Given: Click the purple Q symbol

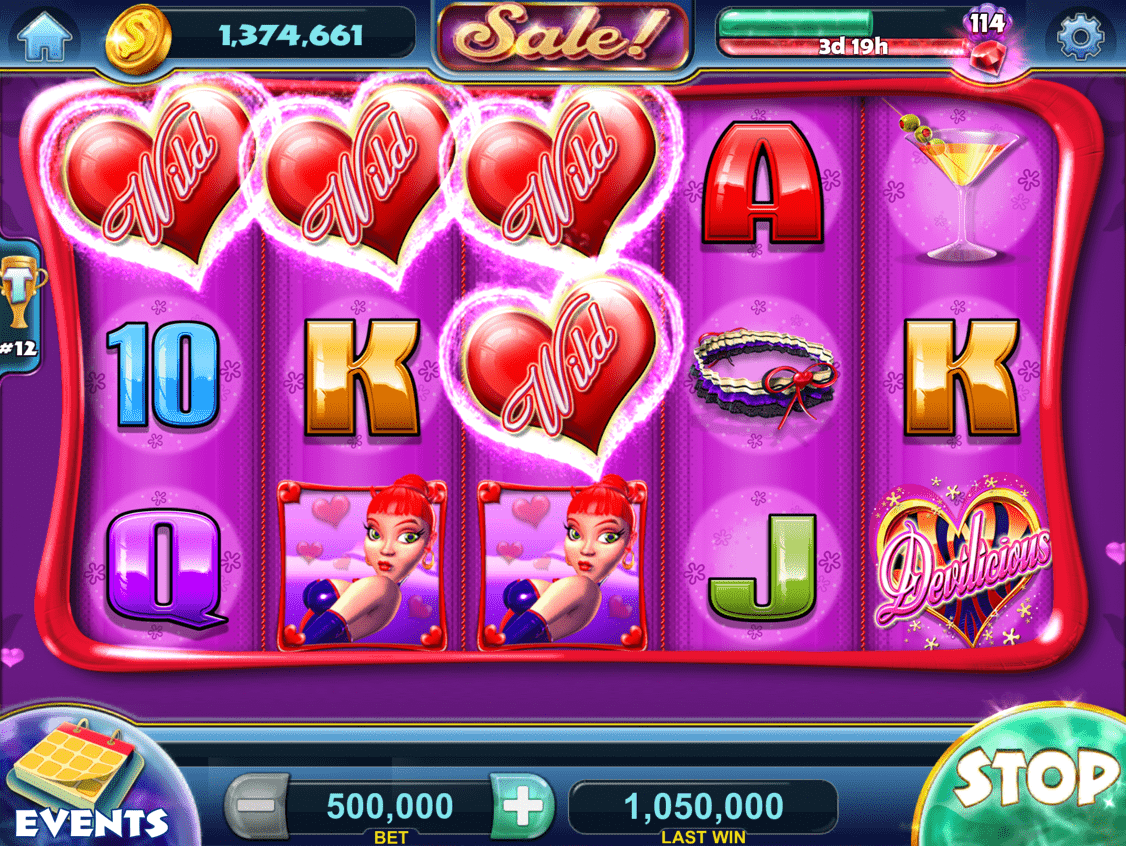Looking at the screenshot, I should (x=164, y=568).
